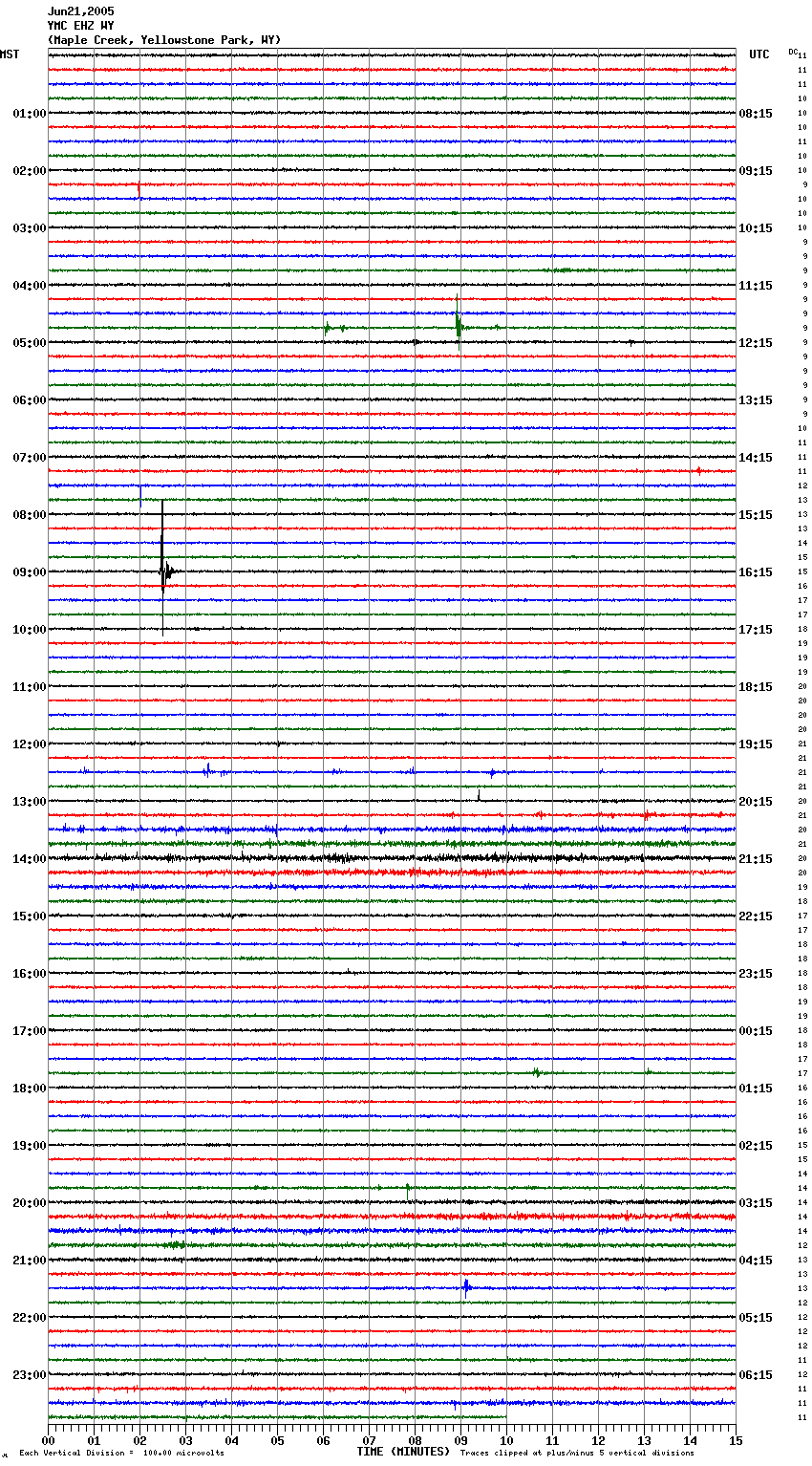Select the 17:00 MST time label
Screen dimensions: 812x1466
pyautogui.click(x=30, y=1031)
